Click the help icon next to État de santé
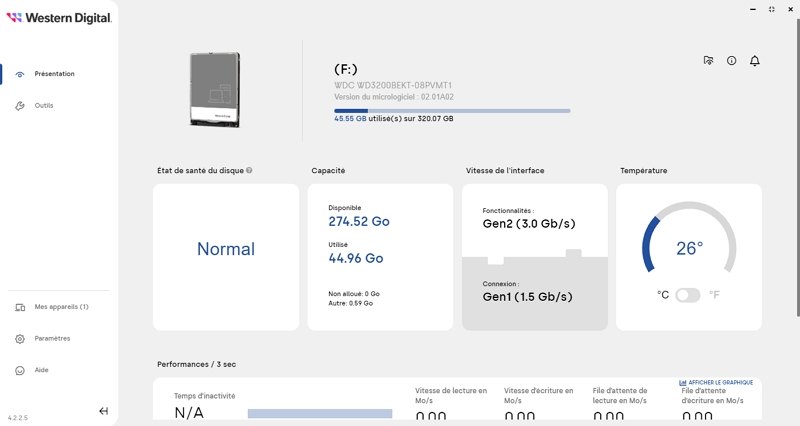Image resolution: width=800 pixels, height=426 pixels. click(249, 170)
